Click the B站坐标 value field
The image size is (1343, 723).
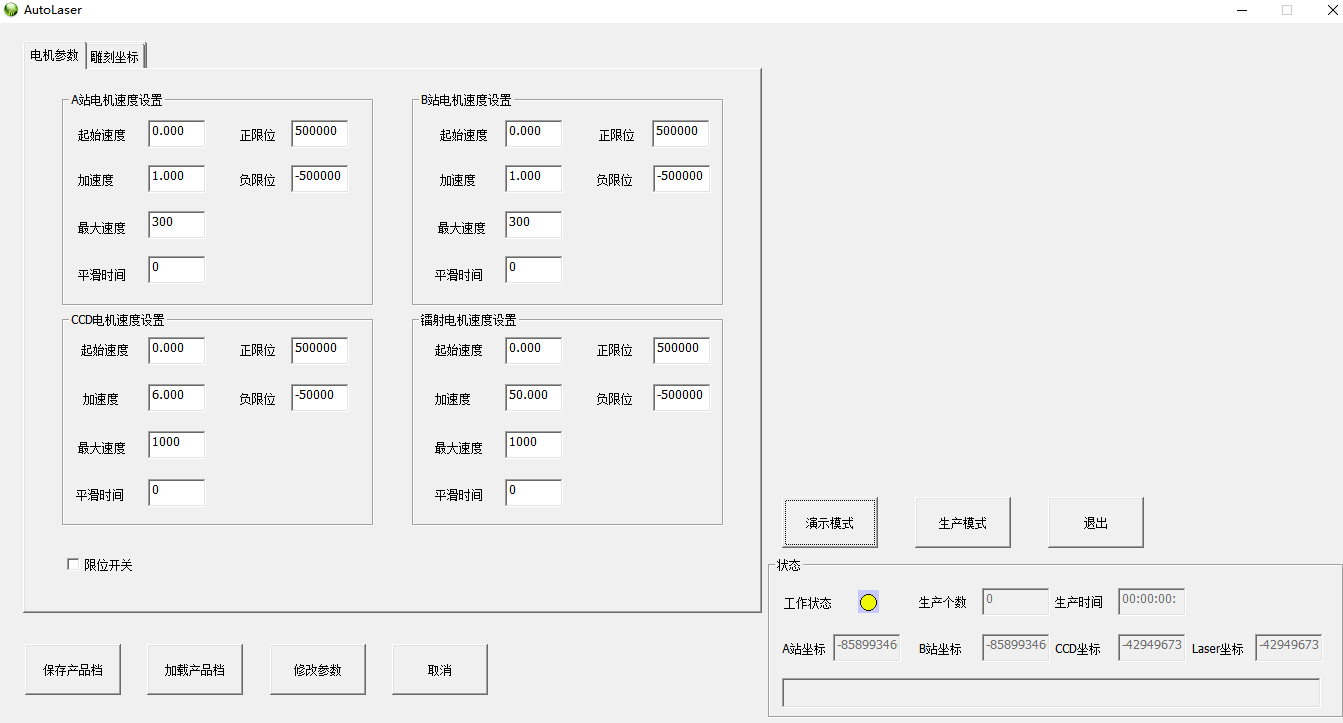point(1016,648)
